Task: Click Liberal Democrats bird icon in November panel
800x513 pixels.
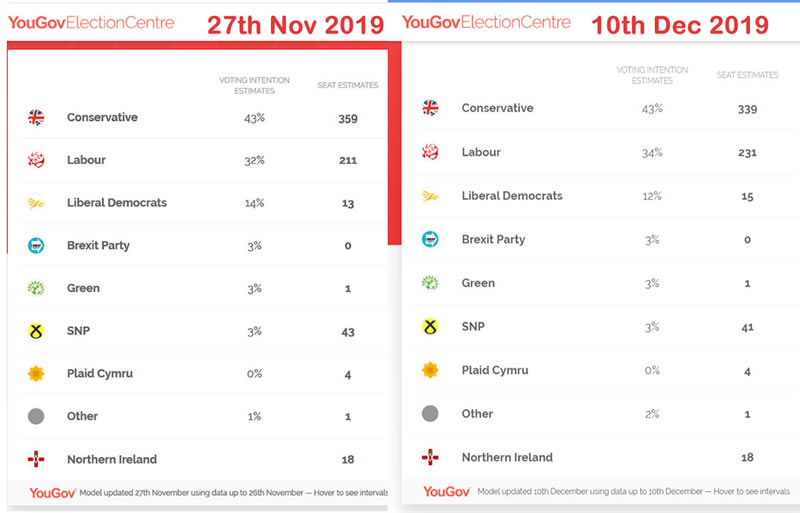Action: pos(36,203)
